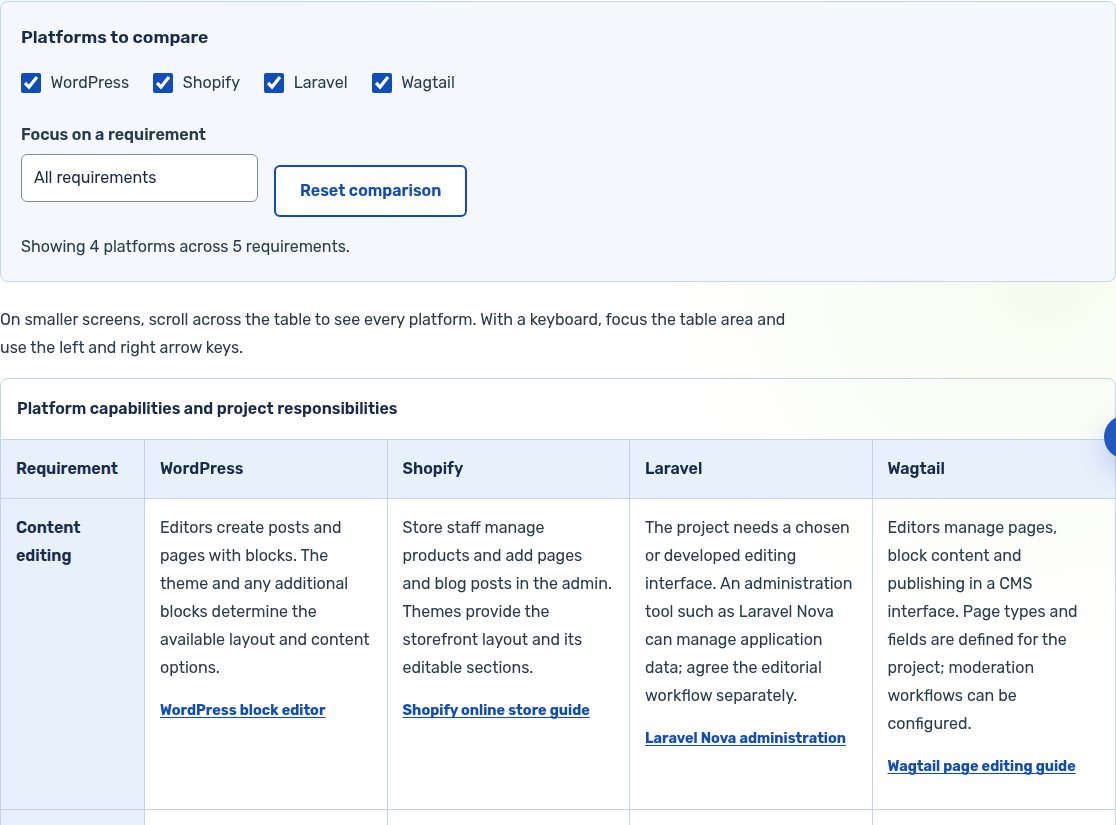Open the Laravel Nova administration link
This screenshot has height=825, width=1116.
coord(745,737)
